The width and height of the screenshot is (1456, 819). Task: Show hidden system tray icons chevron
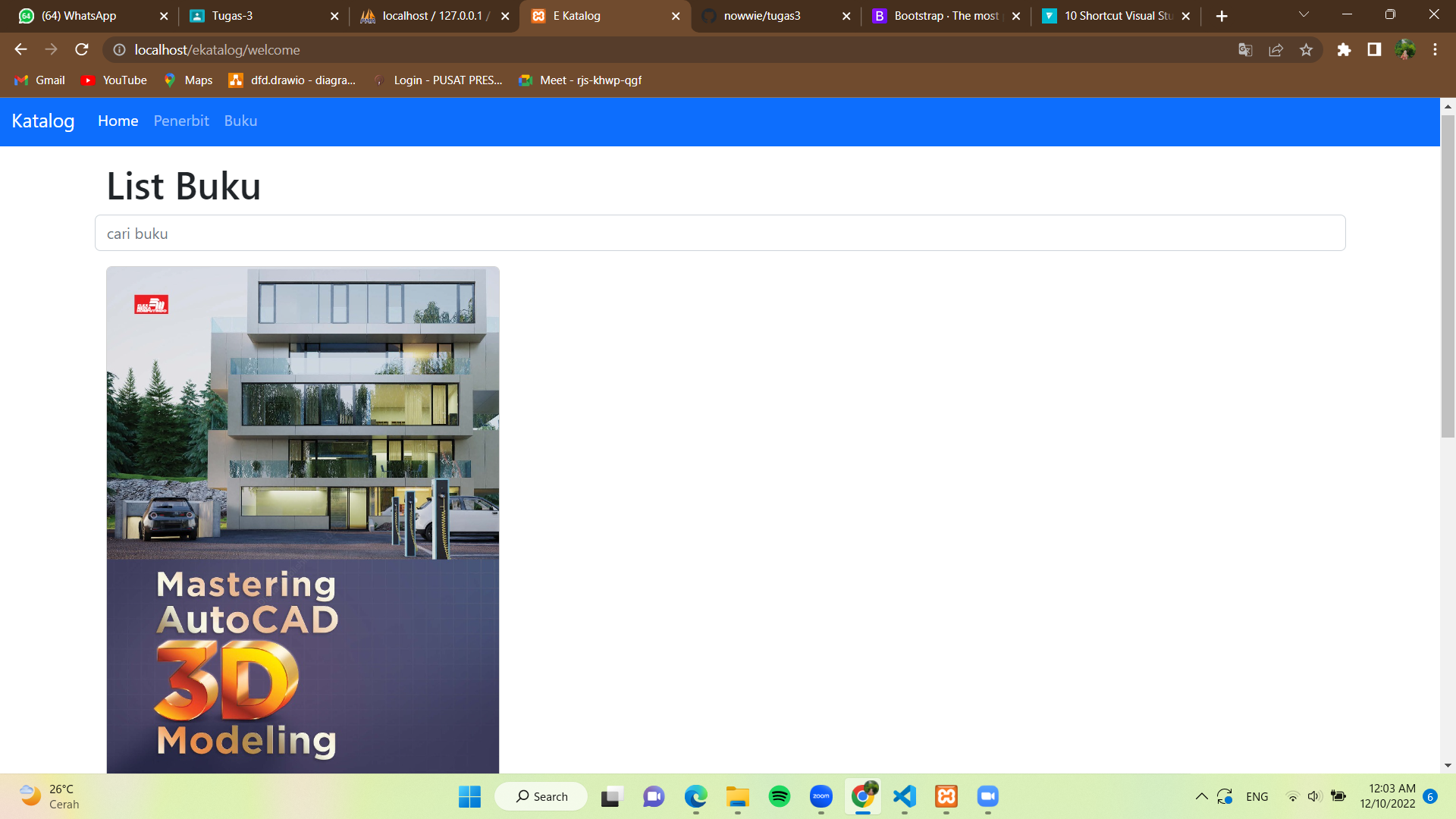[1201, 796]
